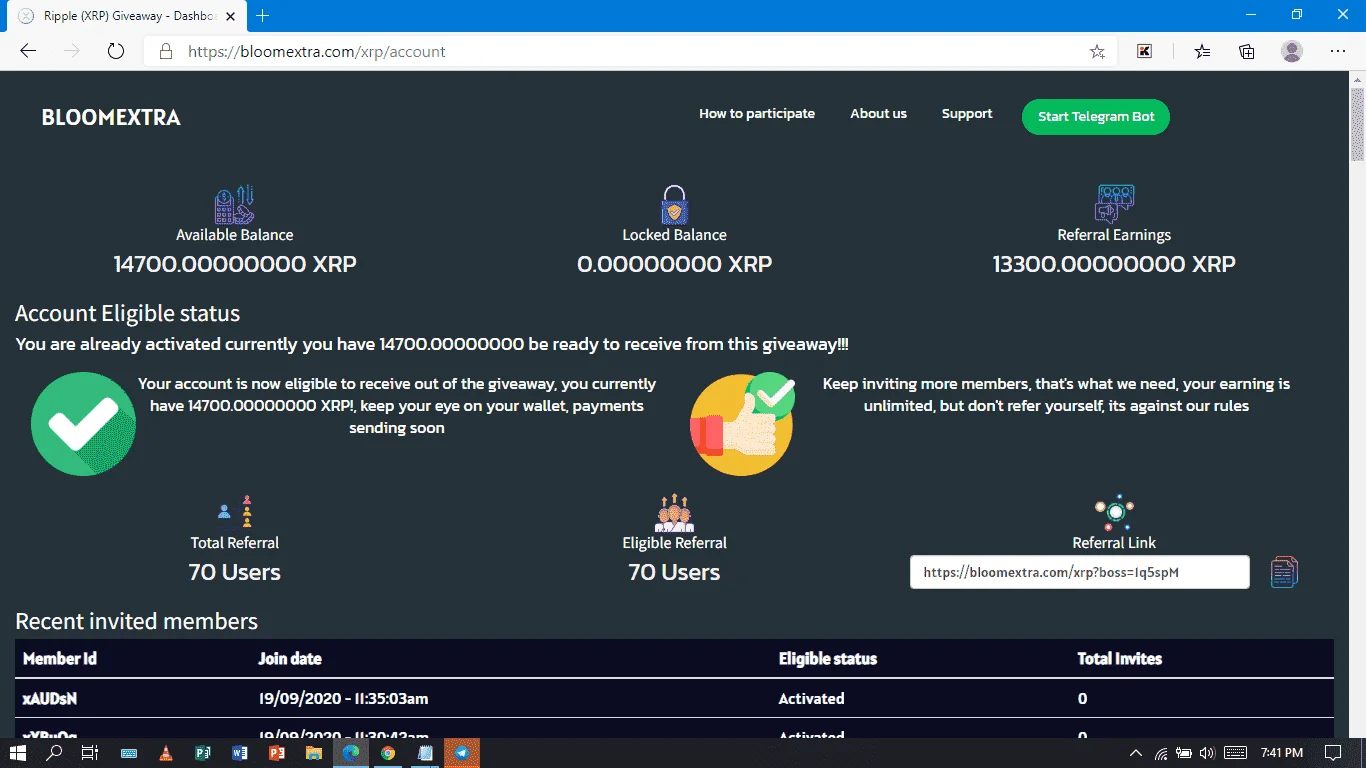The image size is (1366, 768).
Task: Click the referral link text field
Action: pyautogui.click(x=1080, y=572)
